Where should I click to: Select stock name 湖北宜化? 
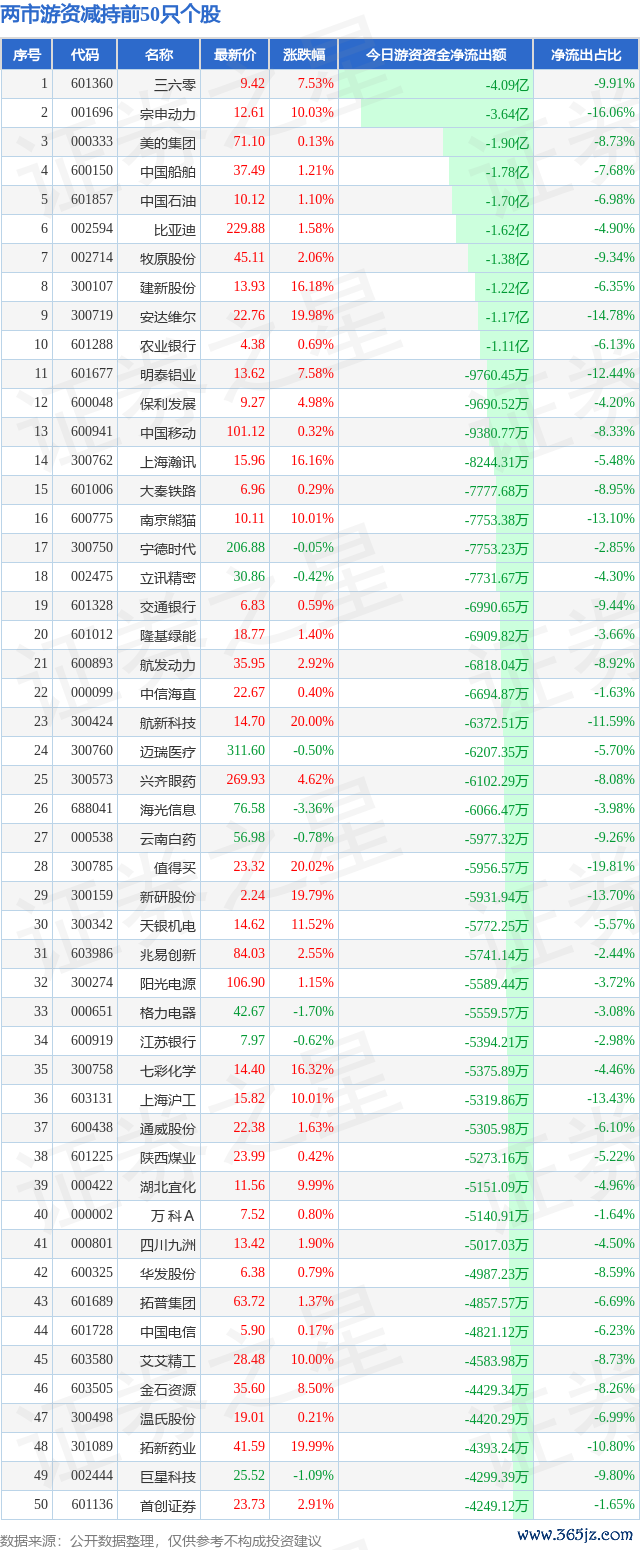(x=168, y=1186)
